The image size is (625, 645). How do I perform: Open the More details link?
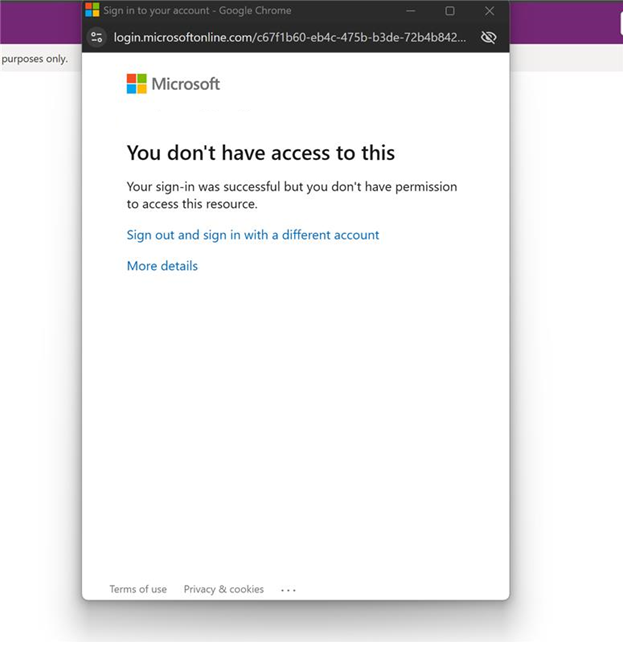(x=162, y=266)
